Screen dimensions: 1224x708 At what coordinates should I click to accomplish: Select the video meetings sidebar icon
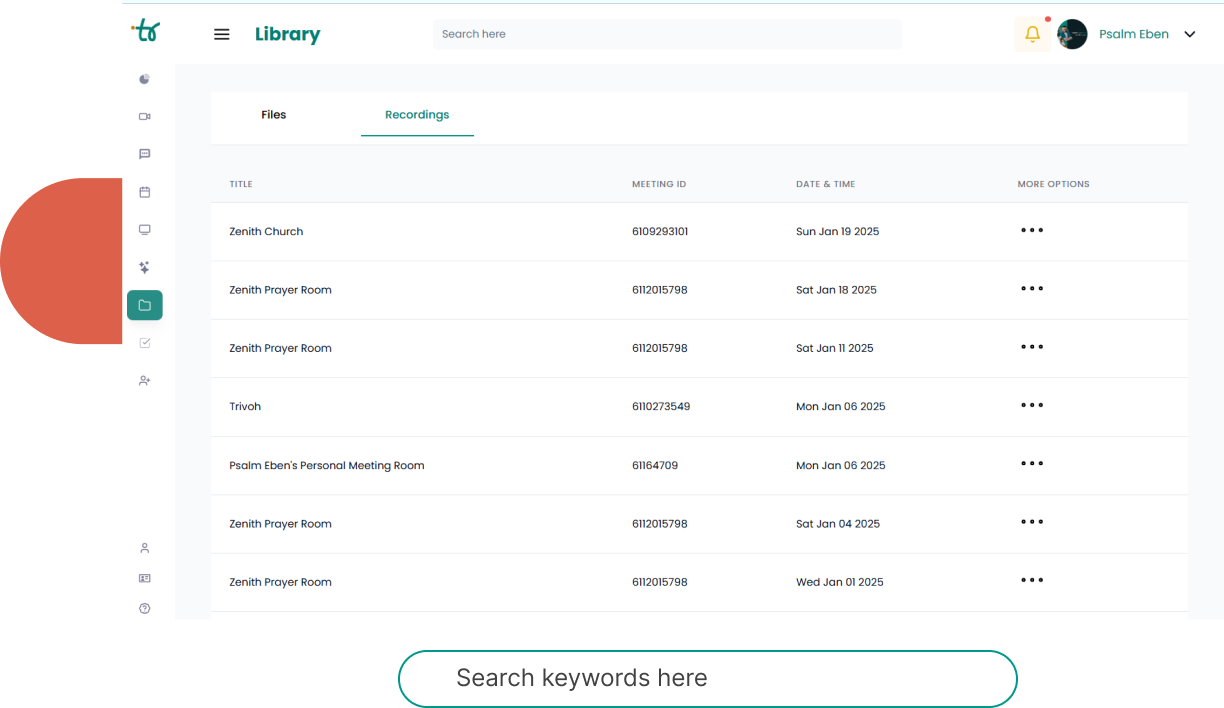point(144,116)
